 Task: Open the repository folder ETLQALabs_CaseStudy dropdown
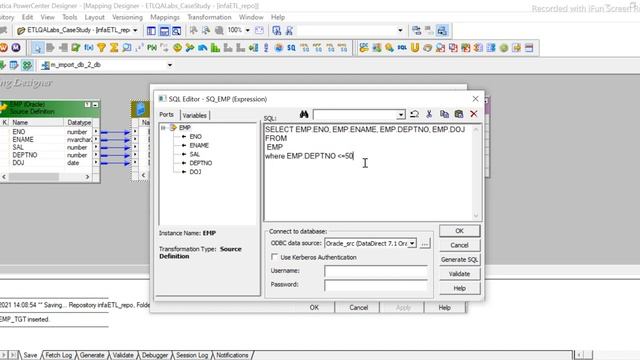tap(135, 31)
